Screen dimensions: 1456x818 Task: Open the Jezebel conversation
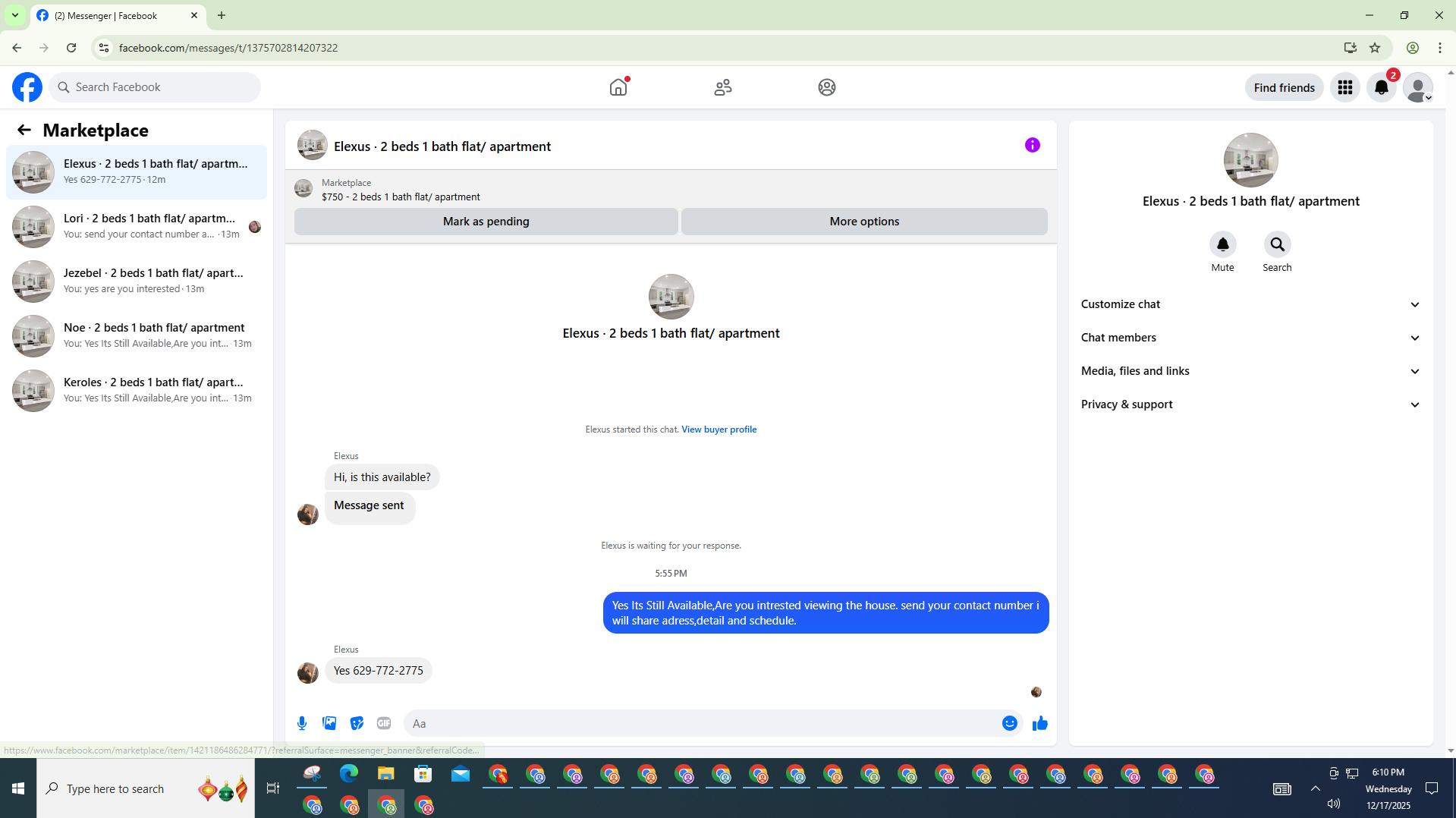(137, 282)
